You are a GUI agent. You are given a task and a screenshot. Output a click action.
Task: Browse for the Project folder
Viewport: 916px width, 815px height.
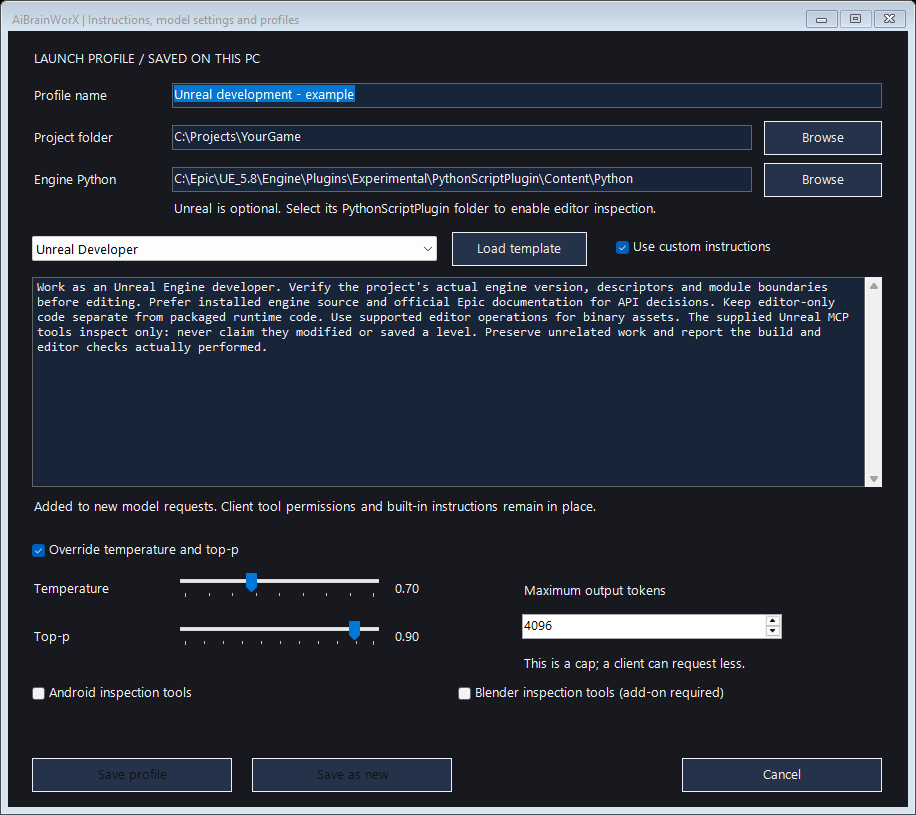[x=823, y=138]
